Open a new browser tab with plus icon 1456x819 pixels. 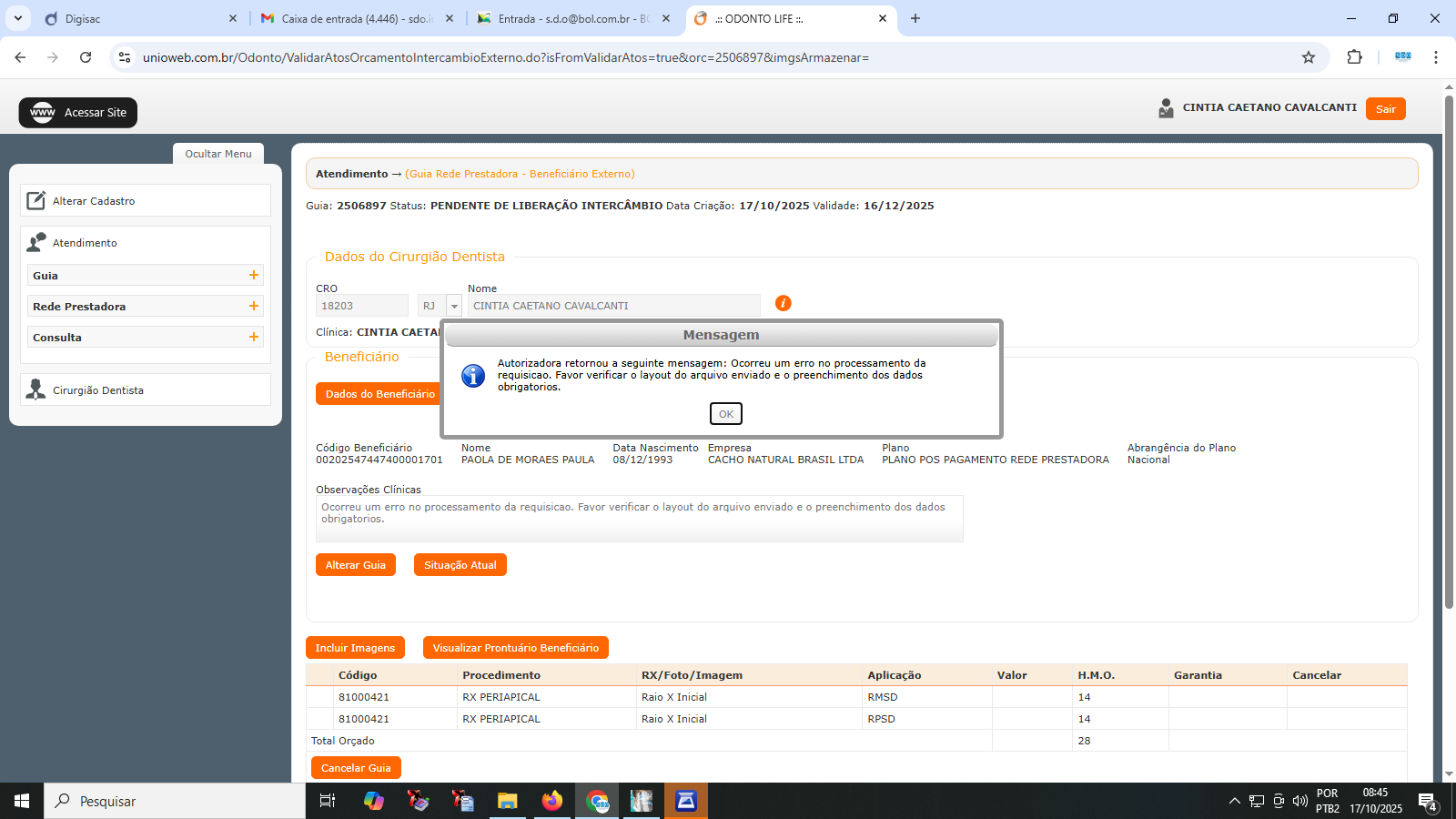click(x=915, y=18)
